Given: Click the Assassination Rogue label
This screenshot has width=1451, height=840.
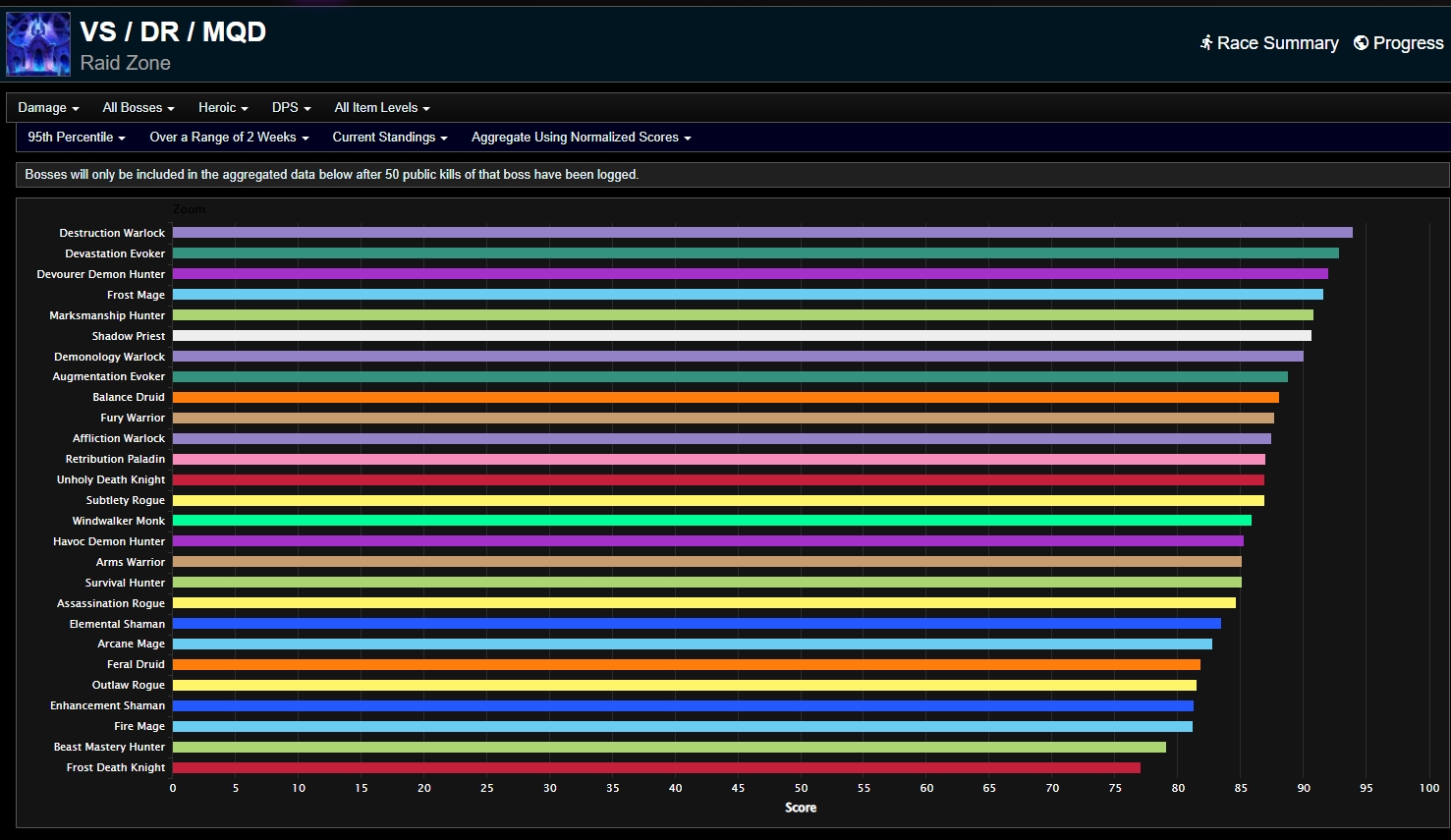Looking at the screenshot, I should pyautogui.click(x=111, y=603).
